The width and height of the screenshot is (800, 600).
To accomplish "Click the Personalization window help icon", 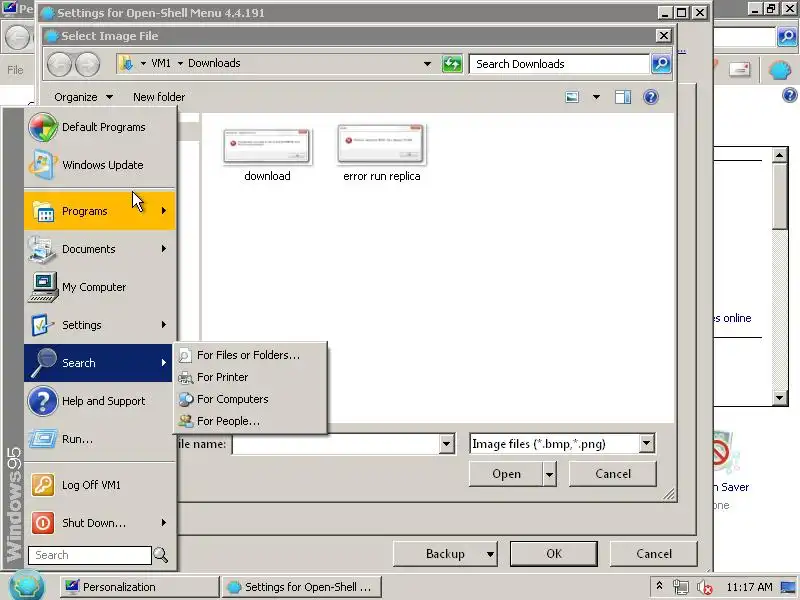I will [x=790, y=95].
